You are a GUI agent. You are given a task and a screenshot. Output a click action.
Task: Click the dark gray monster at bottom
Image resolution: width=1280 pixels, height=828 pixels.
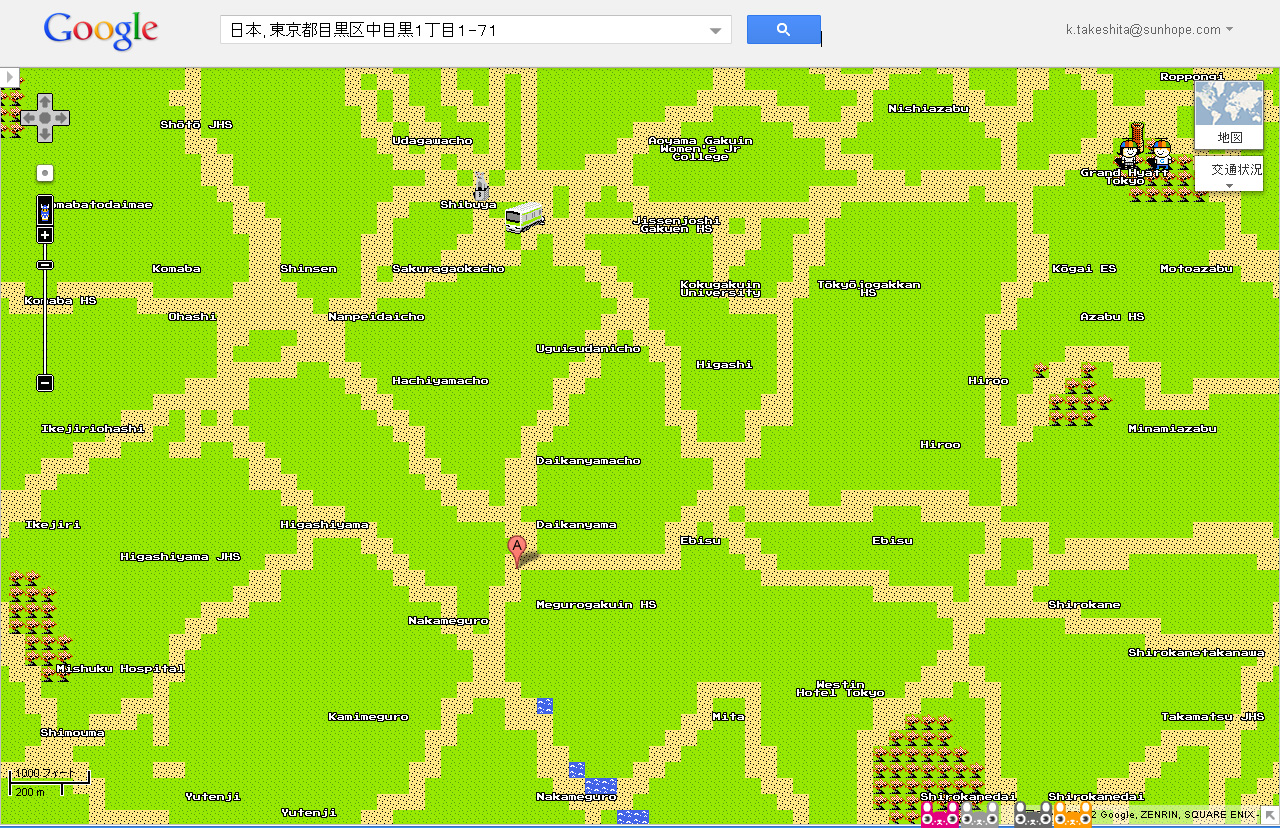[x=1031, y=813]
